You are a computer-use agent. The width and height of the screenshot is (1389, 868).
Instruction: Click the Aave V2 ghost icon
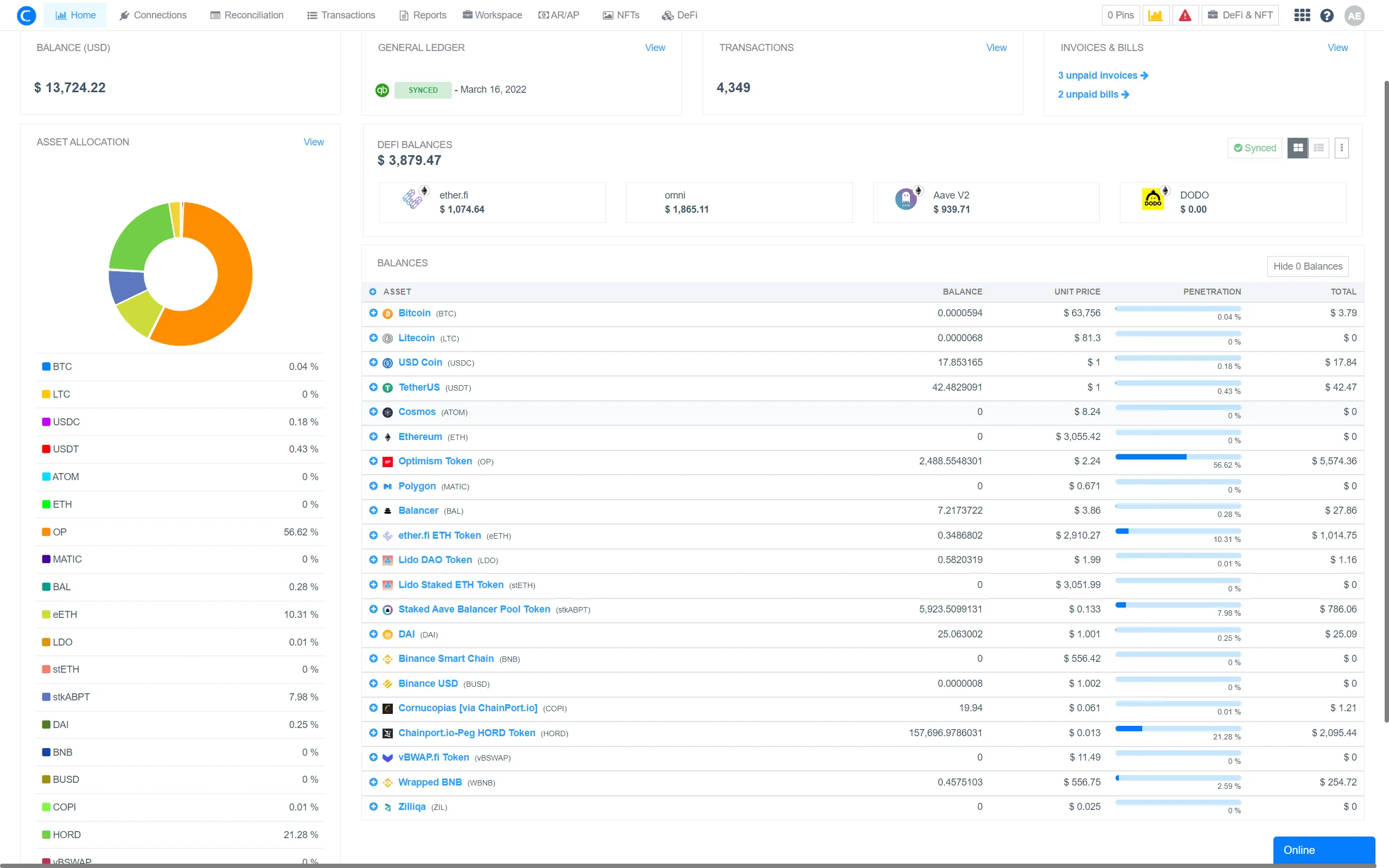(x=906, y=199)
